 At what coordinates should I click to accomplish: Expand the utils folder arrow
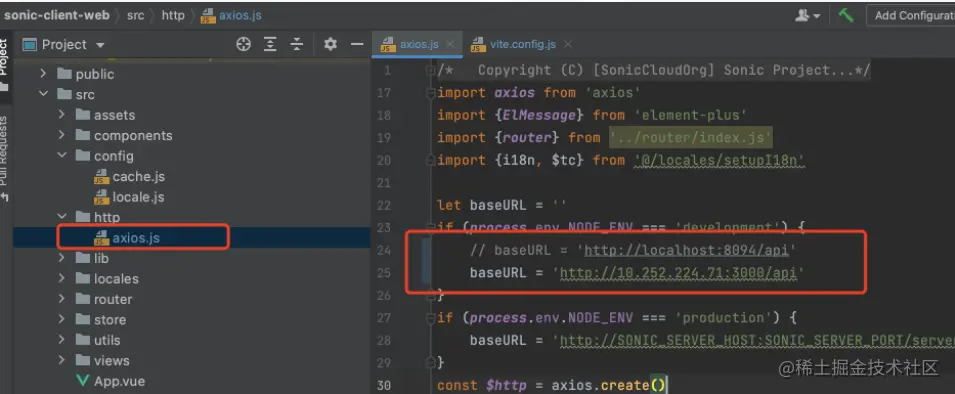(62, 340)
